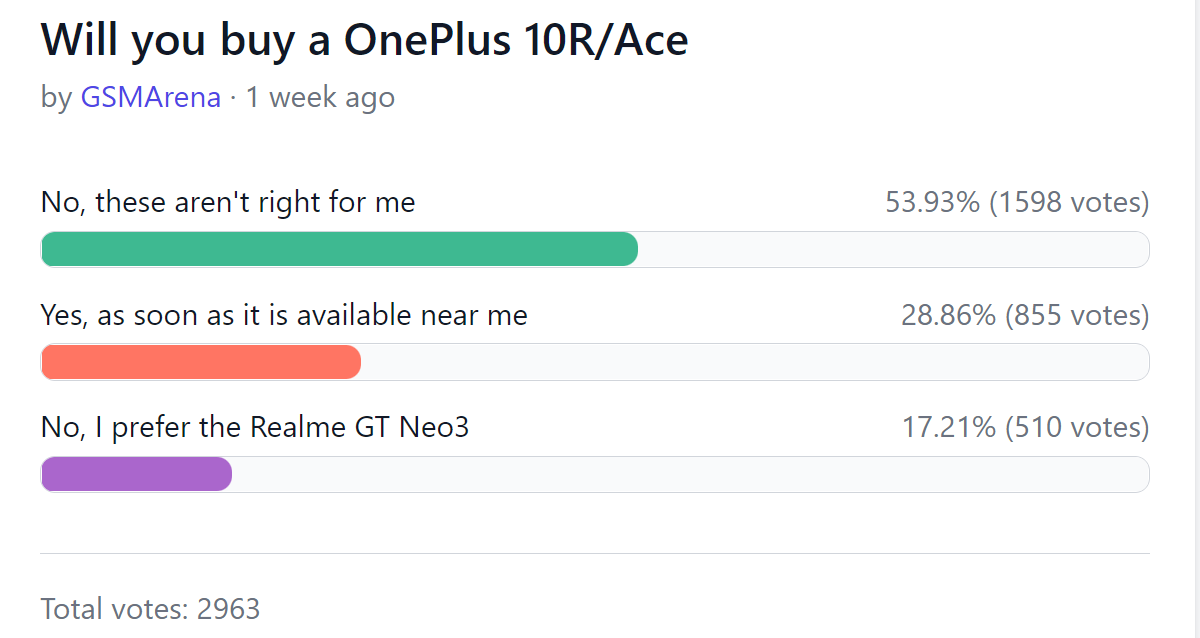This screenshot has height=638, width=1200.
Task: Click empty track of the green bar
Action: pos(894,249)
